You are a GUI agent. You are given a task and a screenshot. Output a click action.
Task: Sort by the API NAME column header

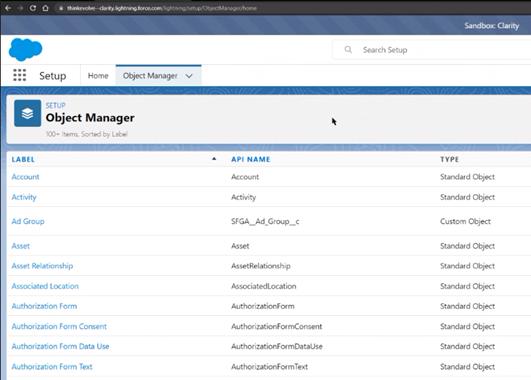coord(251,159)
